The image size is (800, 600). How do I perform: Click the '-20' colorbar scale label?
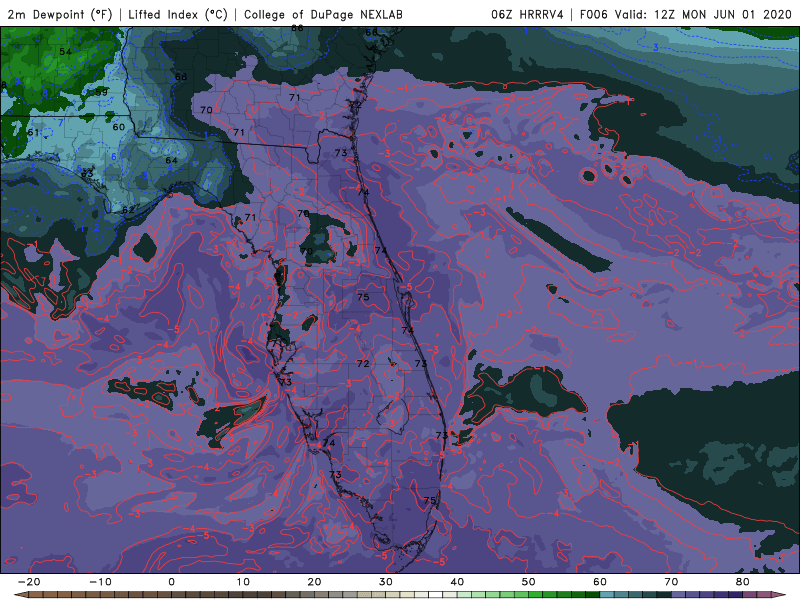click(x=29, y=582)
